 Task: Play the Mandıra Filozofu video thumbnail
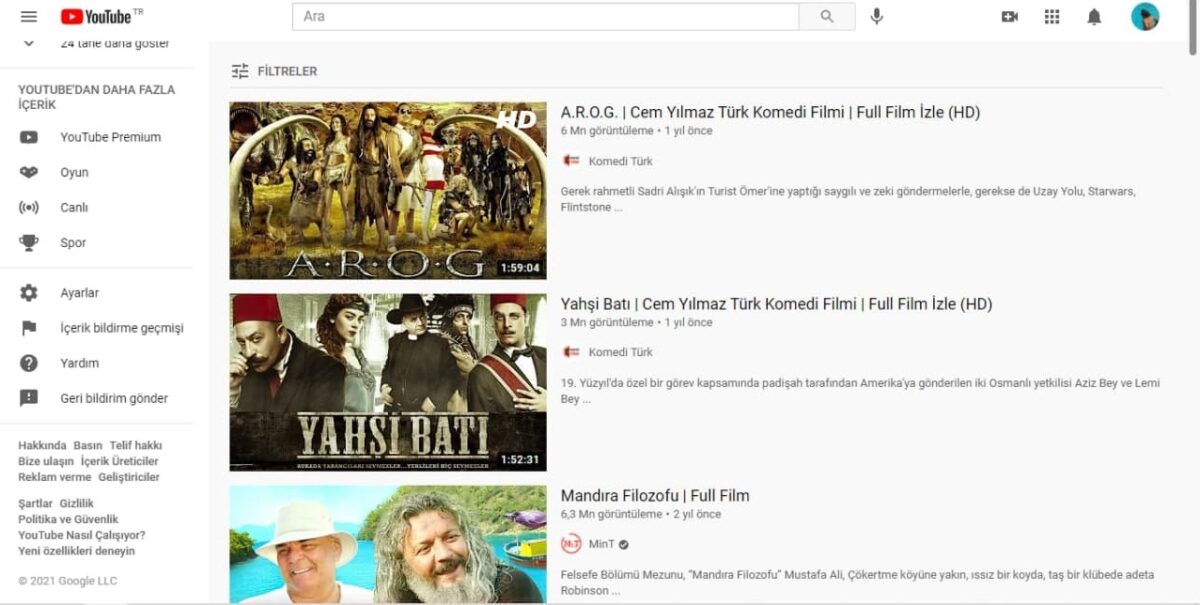[388, 544]
